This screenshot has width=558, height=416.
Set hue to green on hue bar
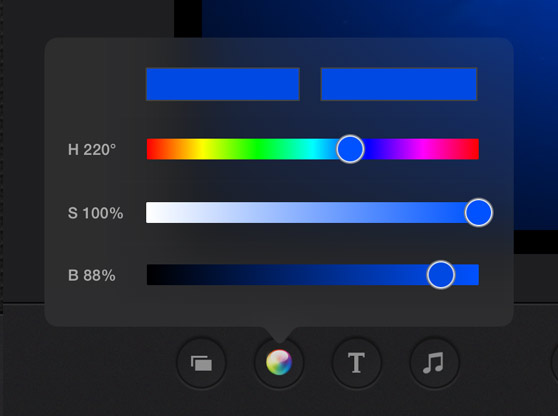(x=257, y=149)
